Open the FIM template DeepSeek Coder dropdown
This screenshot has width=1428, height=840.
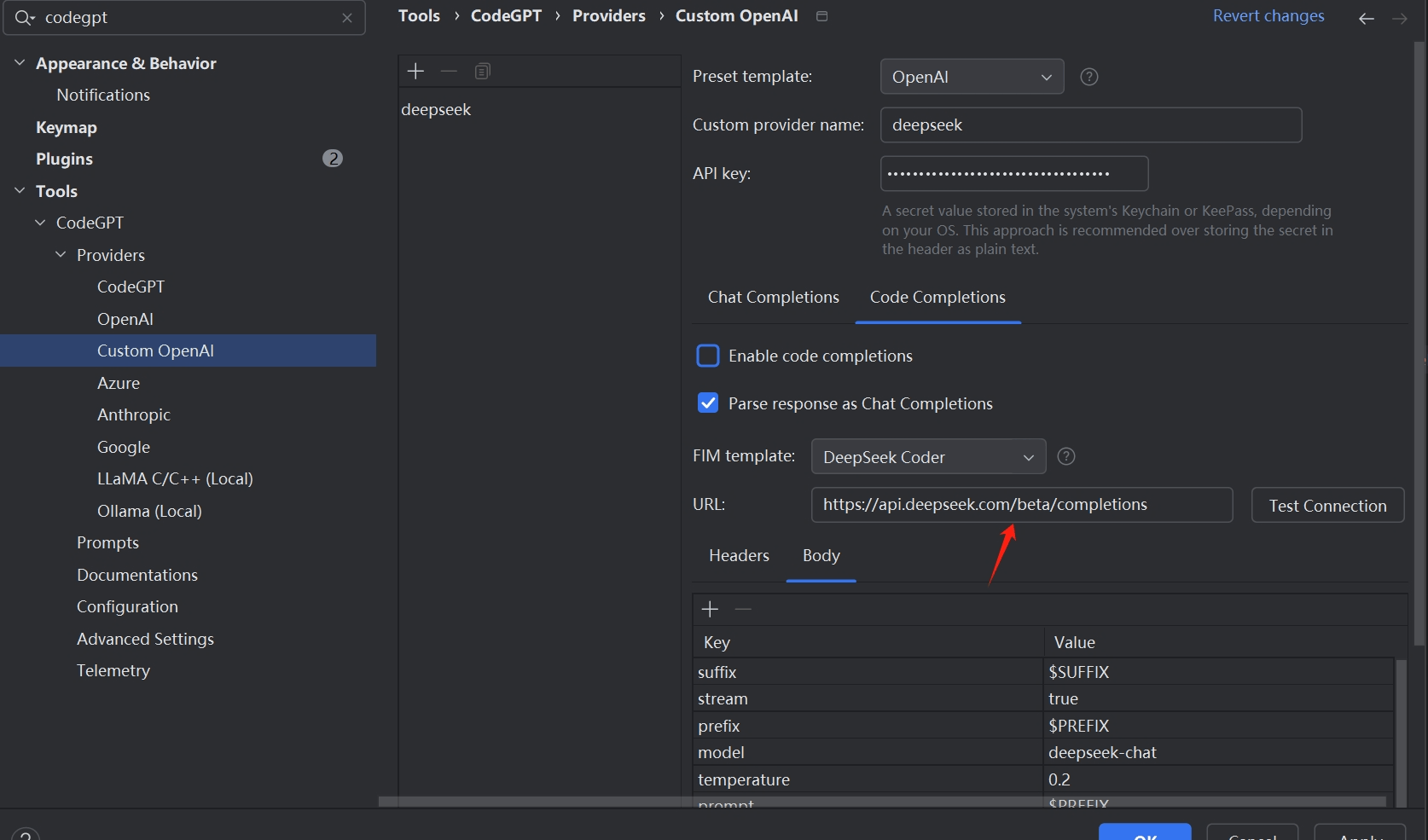[x=929, y=457]
